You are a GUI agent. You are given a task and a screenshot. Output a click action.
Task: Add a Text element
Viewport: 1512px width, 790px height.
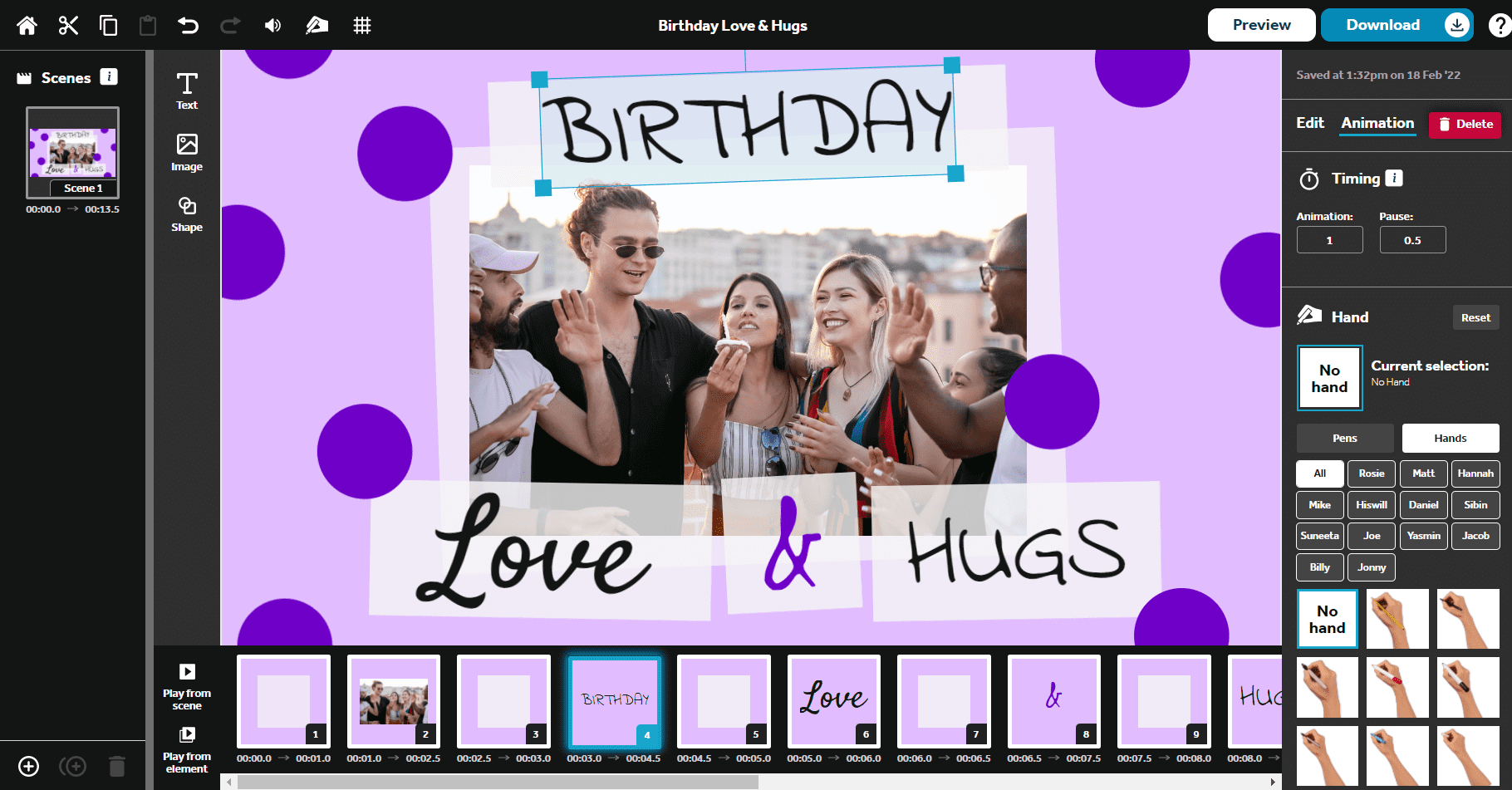(187, 91)
